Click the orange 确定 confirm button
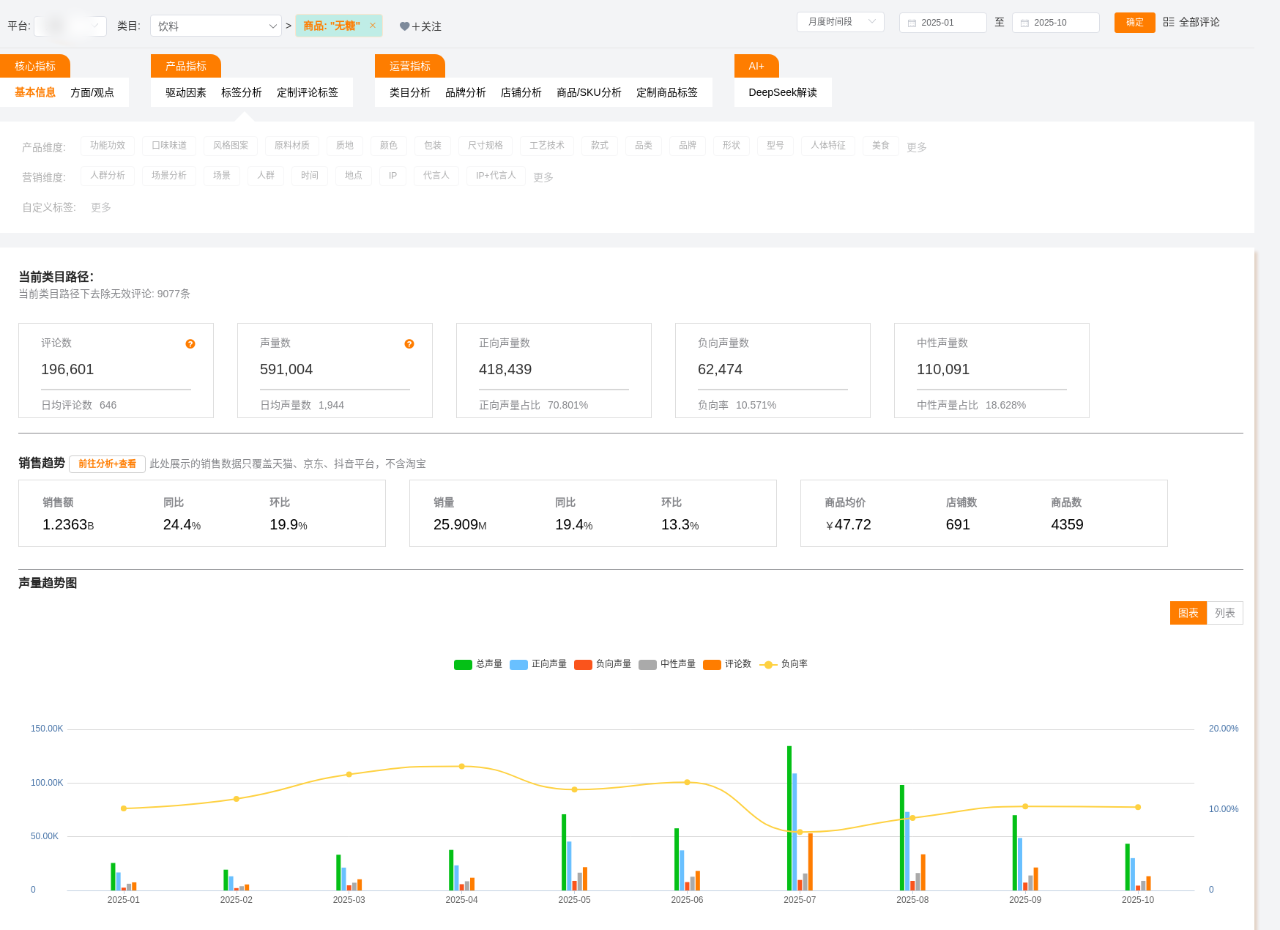The width and height of the screenshot is (1280, 930). point(1134,22)
